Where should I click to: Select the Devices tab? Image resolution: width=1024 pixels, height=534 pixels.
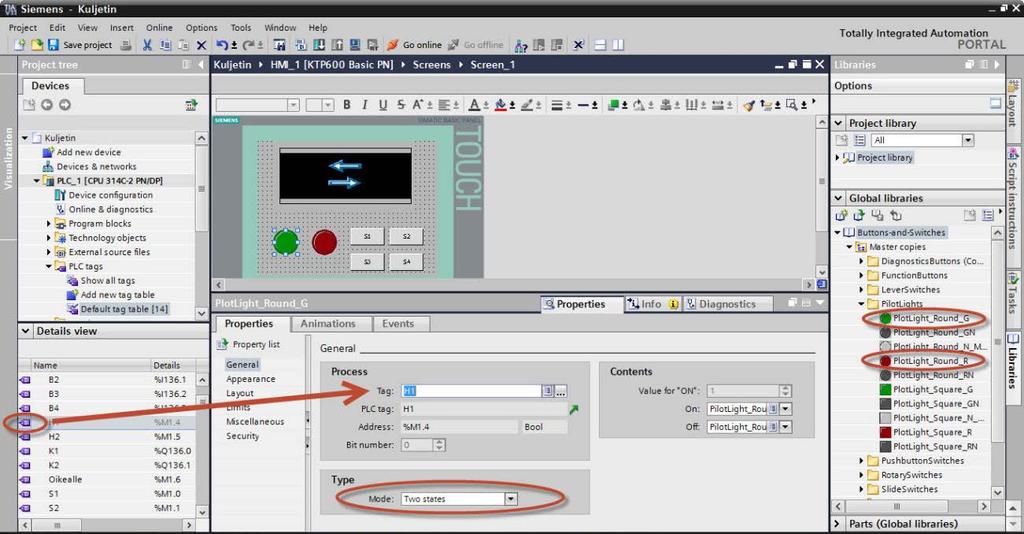[x=50, y=86]
